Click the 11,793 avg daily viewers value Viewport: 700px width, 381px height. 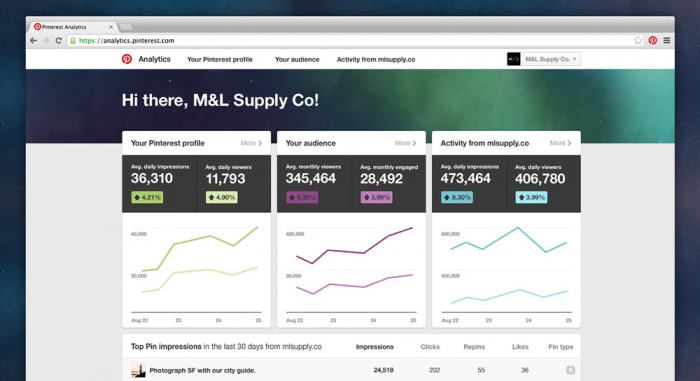tap(225, 179)
